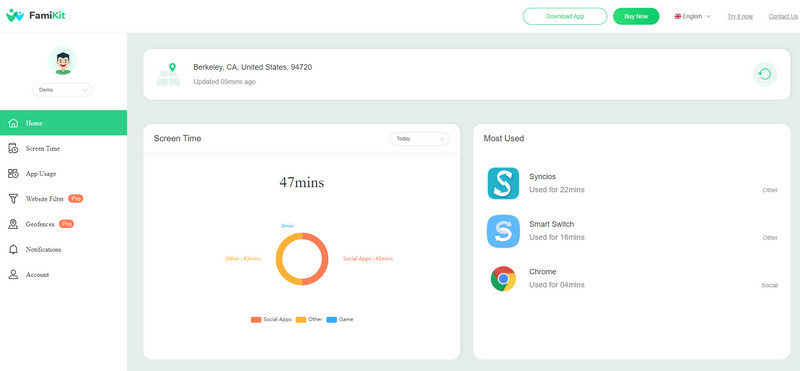This screenshot has width=800, height=371.
Task: Click the orange Other donut segment
Action: [280, 259]
